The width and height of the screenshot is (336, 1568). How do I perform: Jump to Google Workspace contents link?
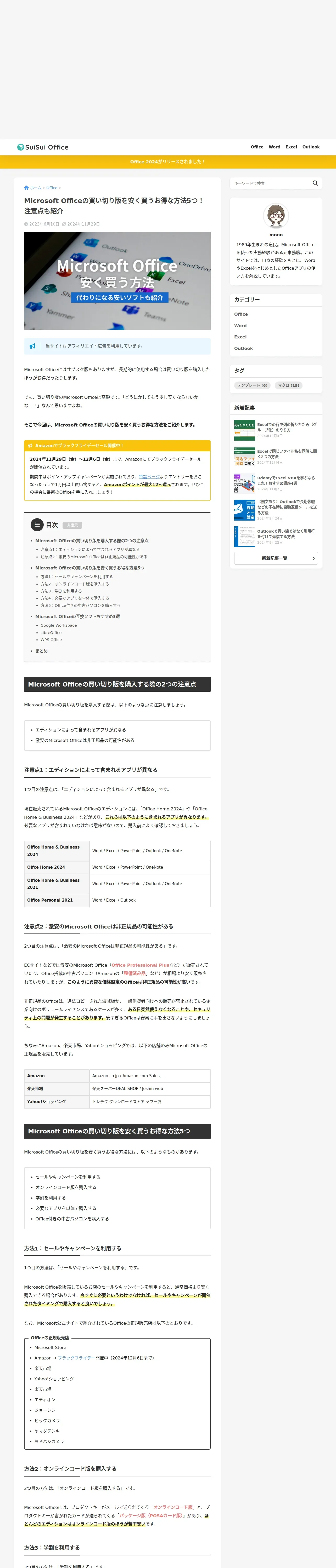(x=59, y=626)
